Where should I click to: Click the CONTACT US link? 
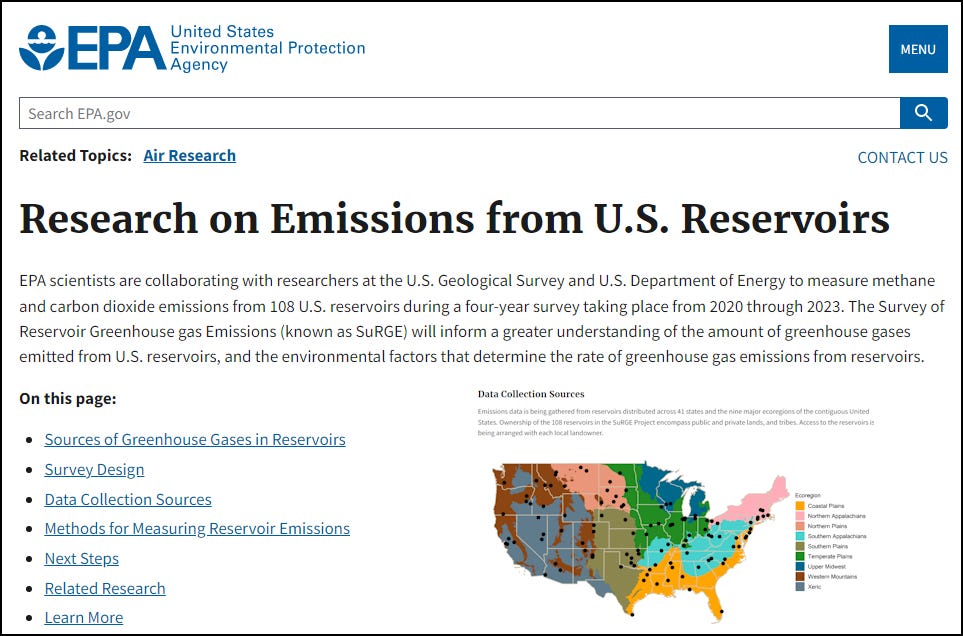tap(902, 158)
